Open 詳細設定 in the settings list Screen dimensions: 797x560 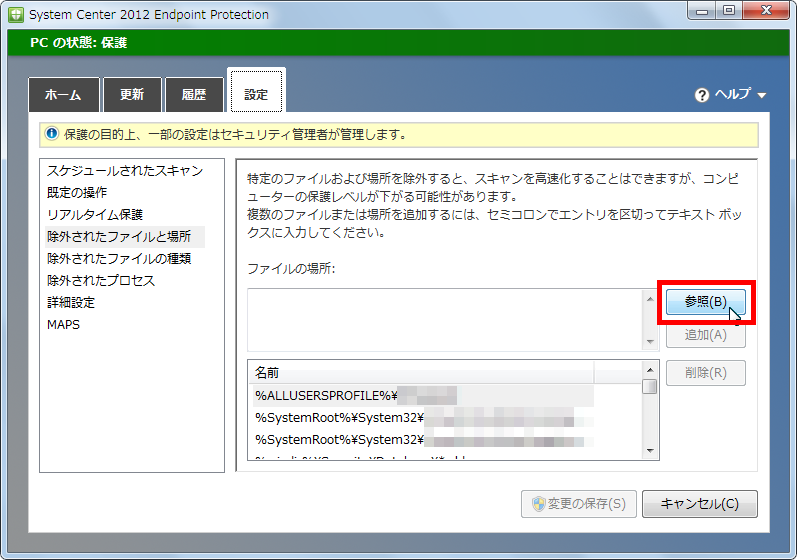tap(71, 303)
